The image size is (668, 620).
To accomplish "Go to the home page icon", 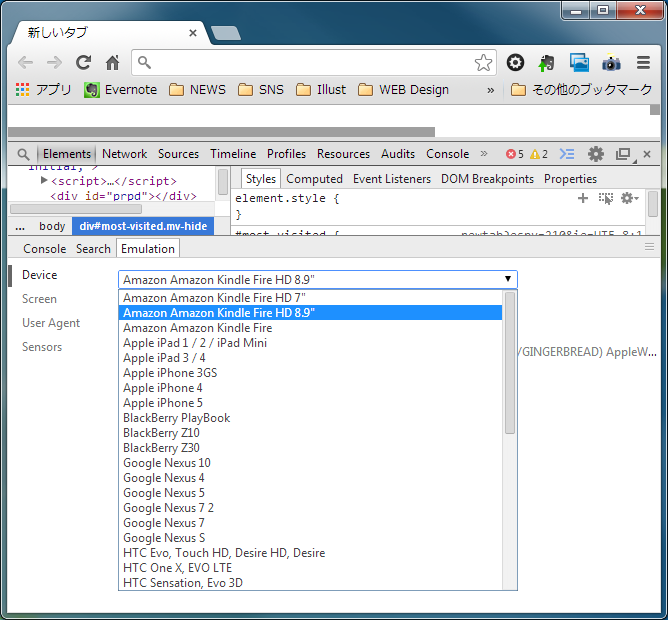I will [112, 63].
